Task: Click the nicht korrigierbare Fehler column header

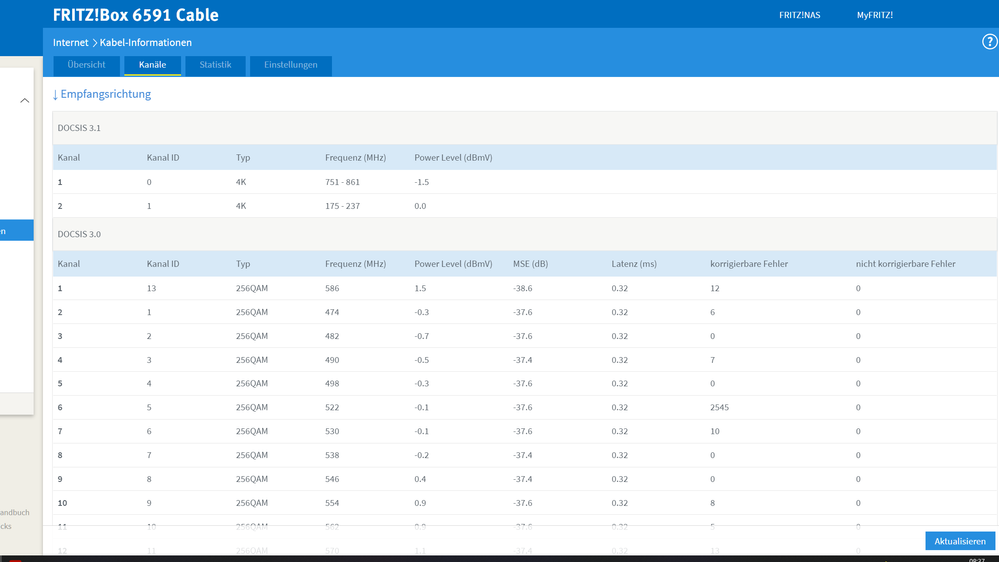Action: [x=905, y=264]
